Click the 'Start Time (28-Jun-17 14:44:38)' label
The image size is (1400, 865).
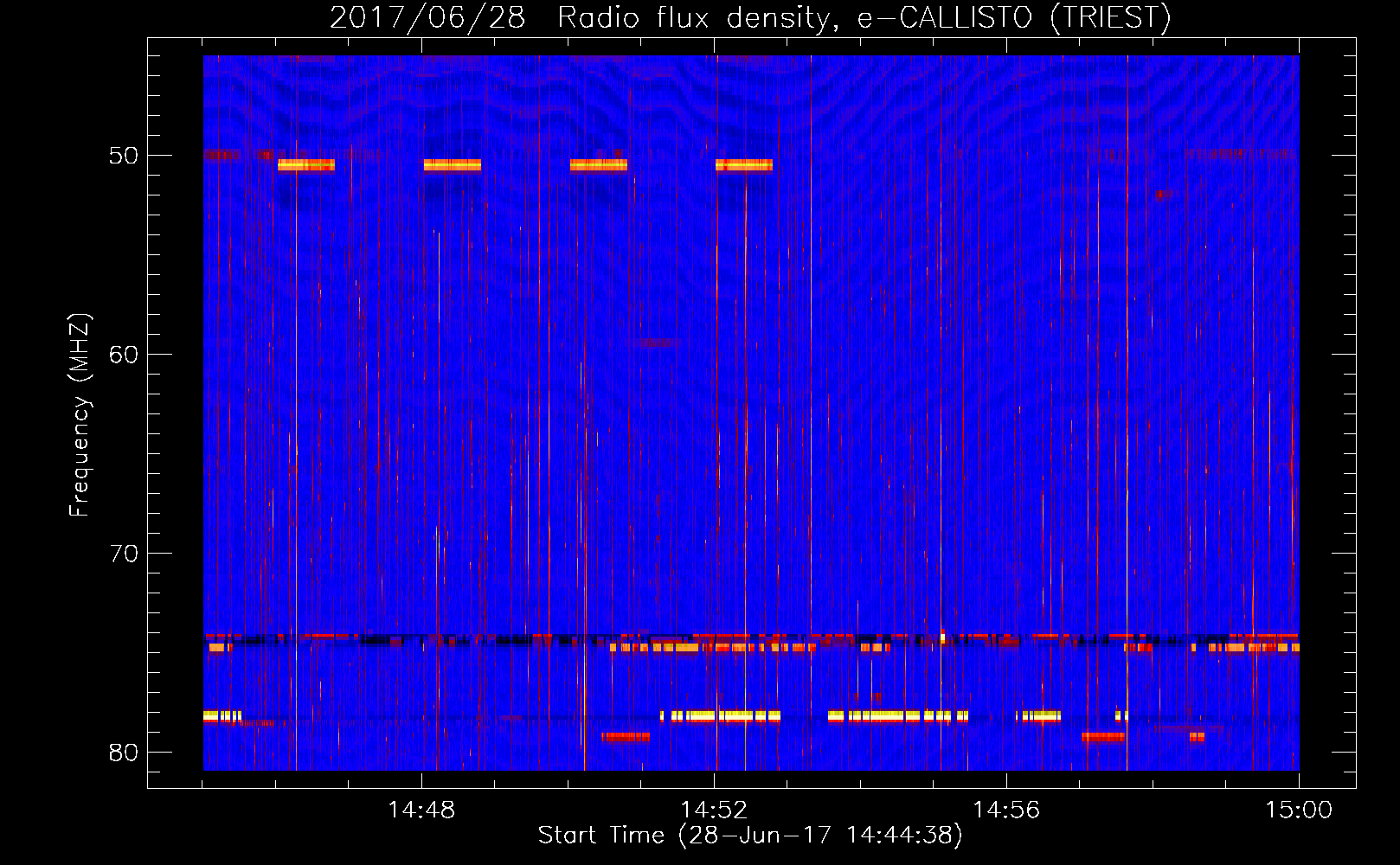pyautogui.click(x=750, y=836)
